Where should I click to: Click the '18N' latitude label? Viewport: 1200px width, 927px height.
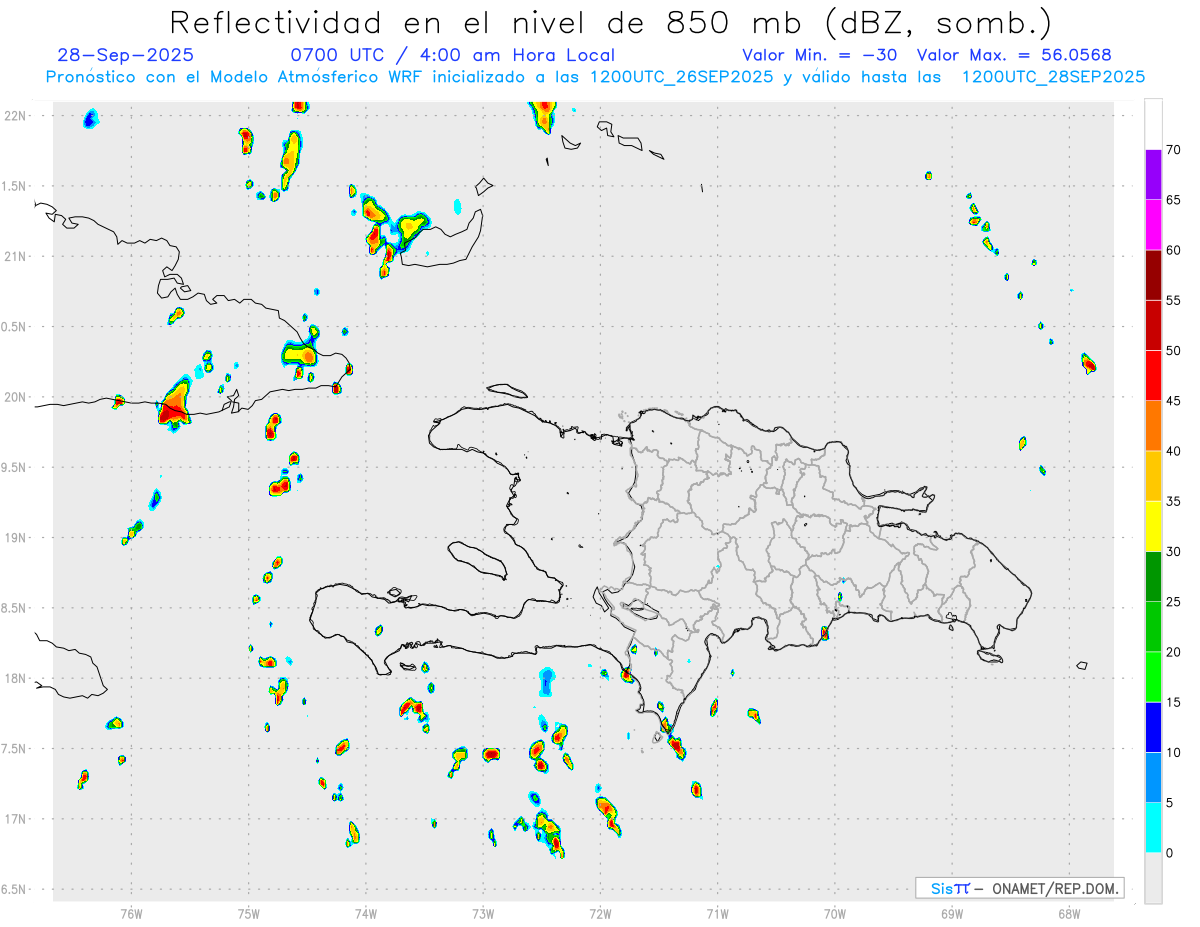tap(15, 678)
